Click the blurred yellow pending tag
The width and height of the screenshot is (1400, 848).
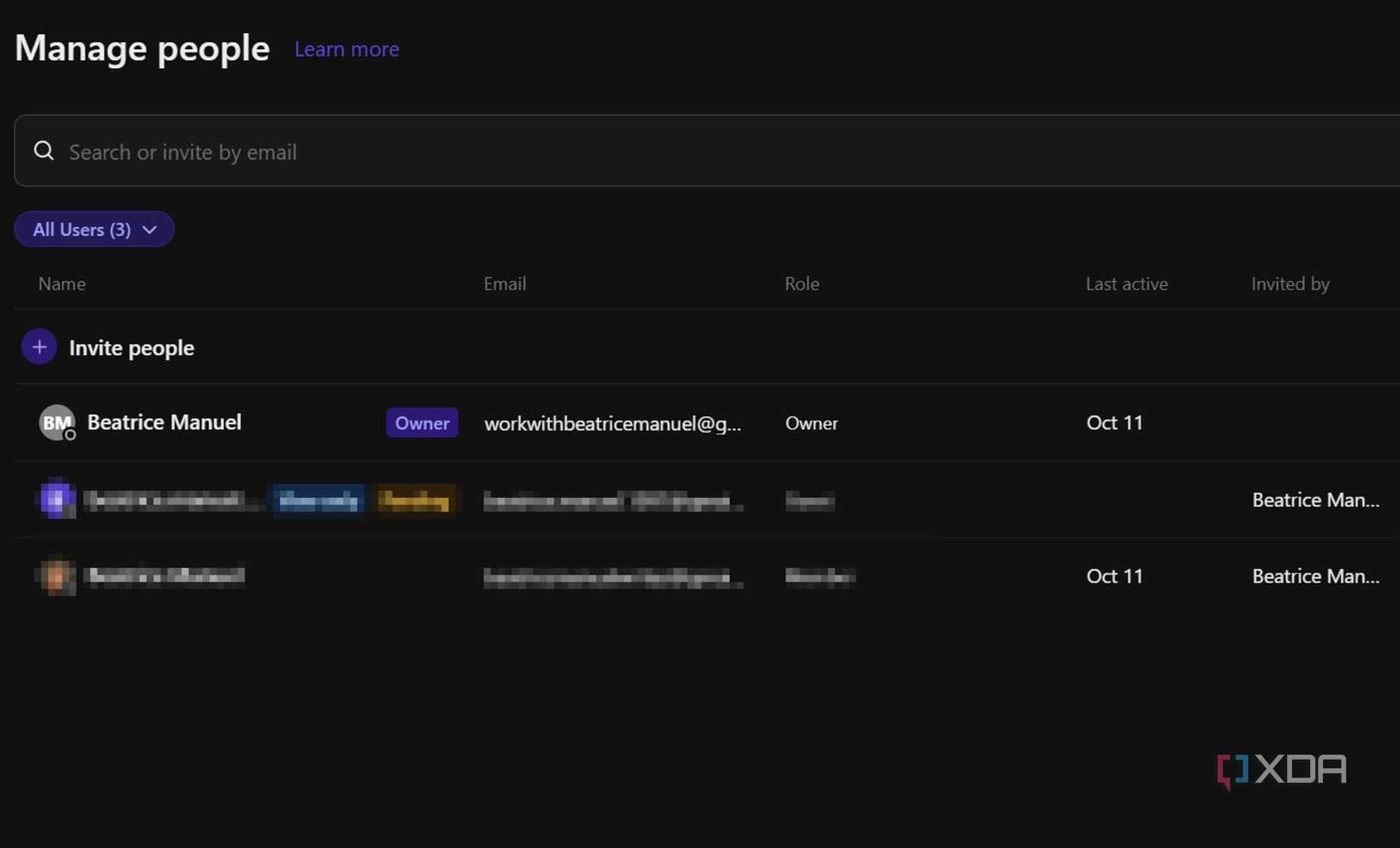click(x=415, y=500)
